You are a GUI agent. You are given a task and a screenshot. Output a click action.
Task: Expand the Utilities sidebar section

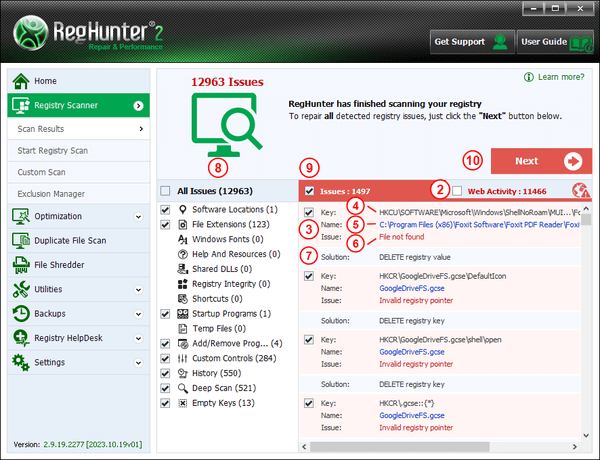click(x=138, y=290)
